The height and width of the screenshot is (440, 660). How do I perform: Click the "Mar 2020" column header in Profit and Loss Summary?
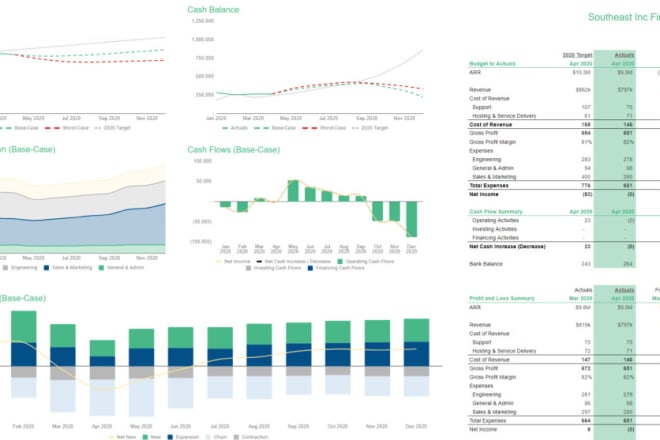[580, 299]
